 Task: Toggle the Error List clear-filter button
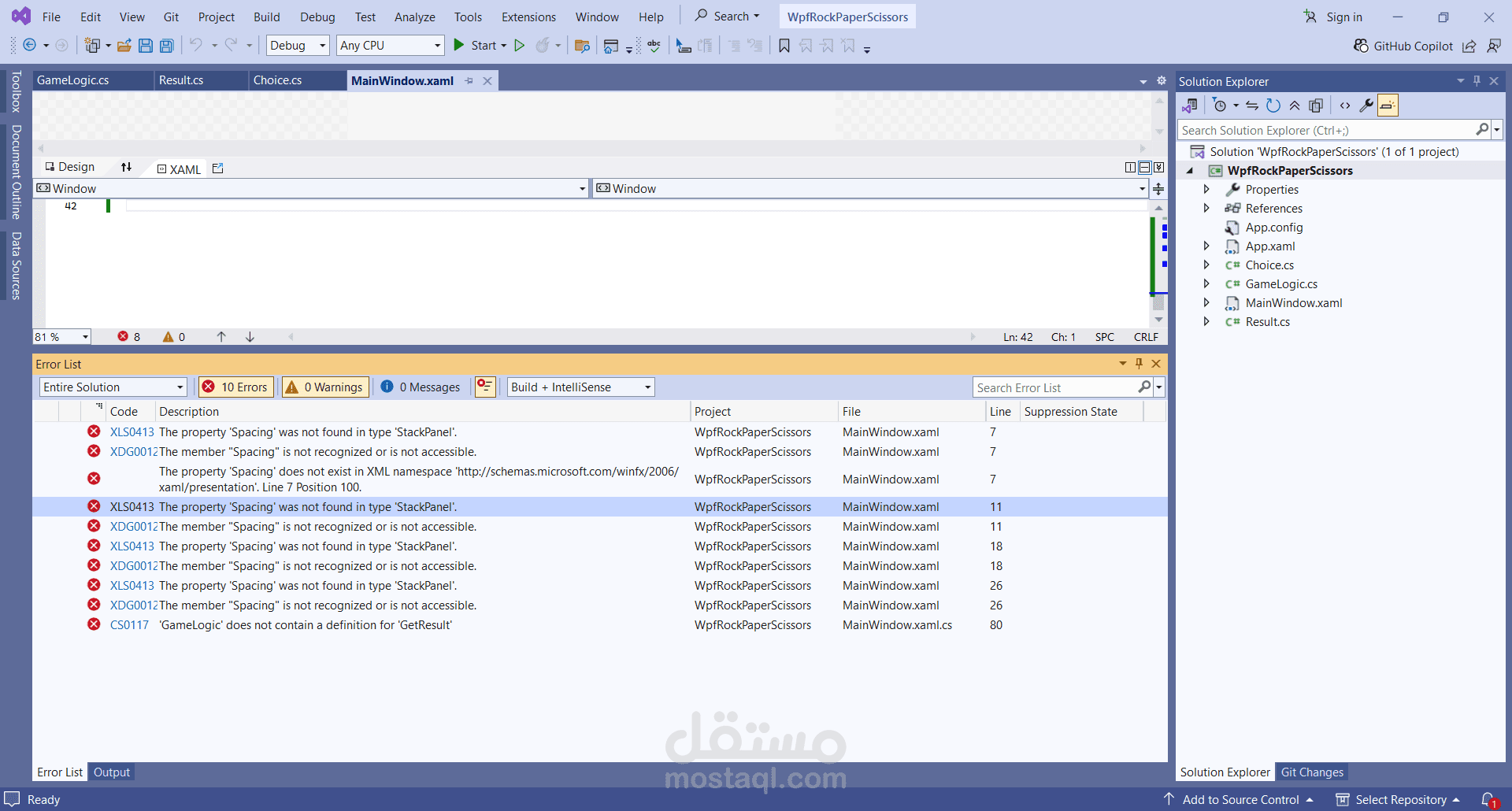(485, 387)
